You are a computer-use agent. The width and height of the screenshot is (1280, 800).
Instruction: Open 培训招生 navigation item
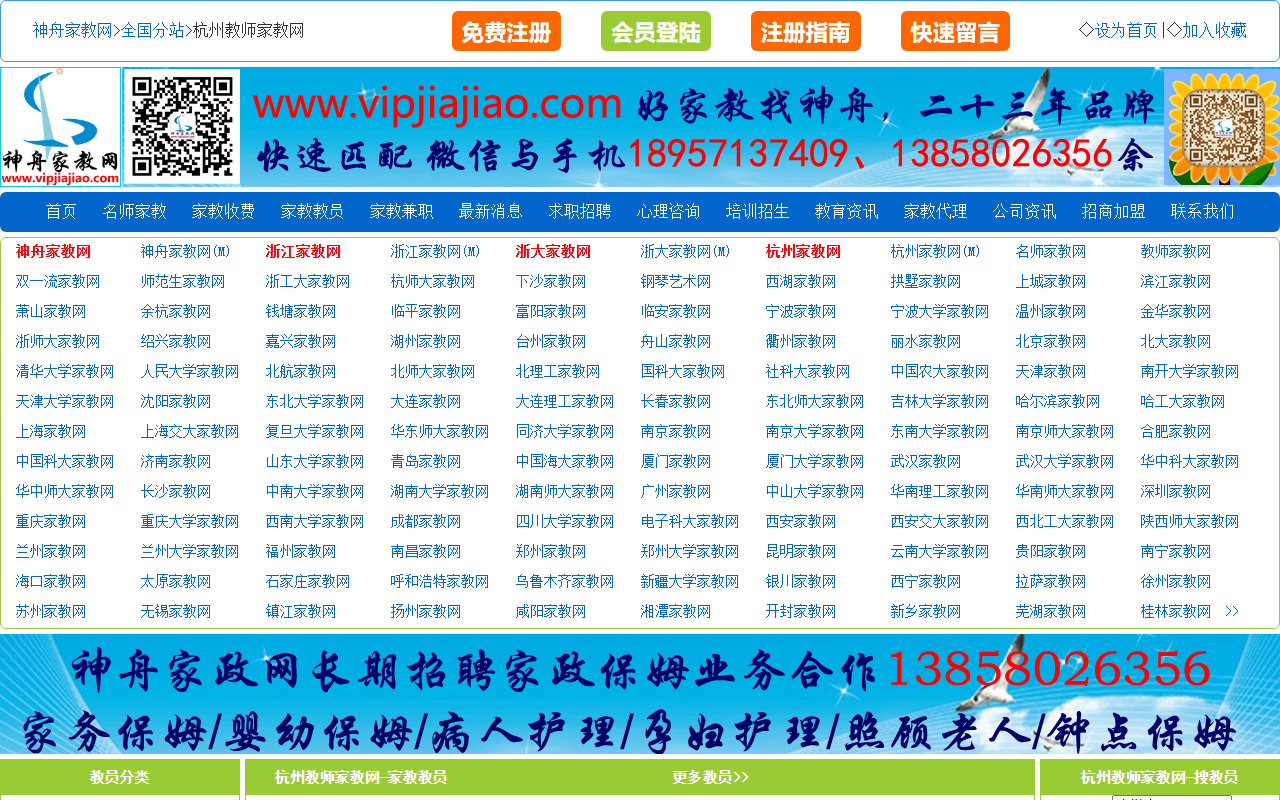[x=758, y=211]
